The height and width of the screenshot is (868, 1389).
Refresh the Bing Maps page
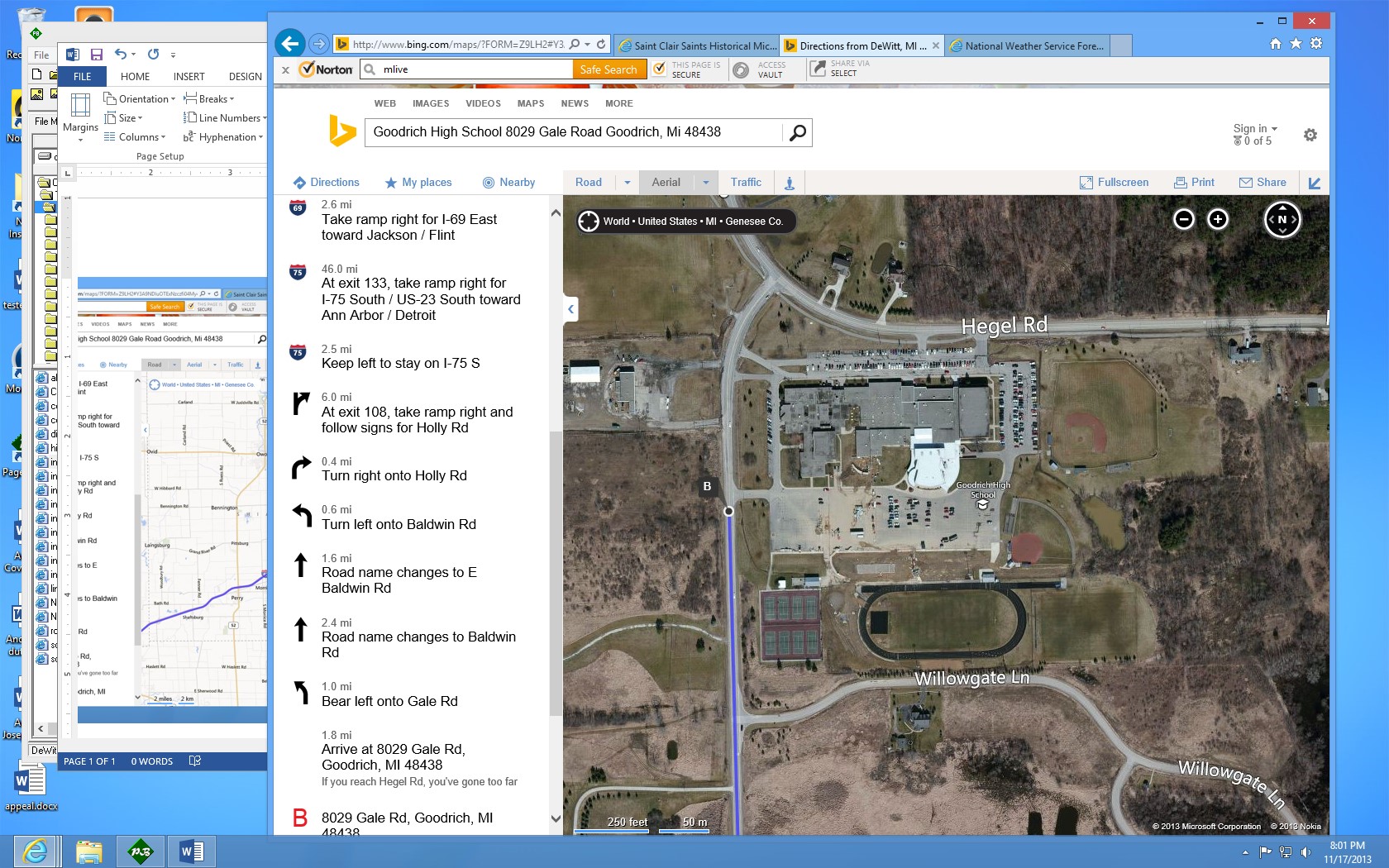pos(601,45)
